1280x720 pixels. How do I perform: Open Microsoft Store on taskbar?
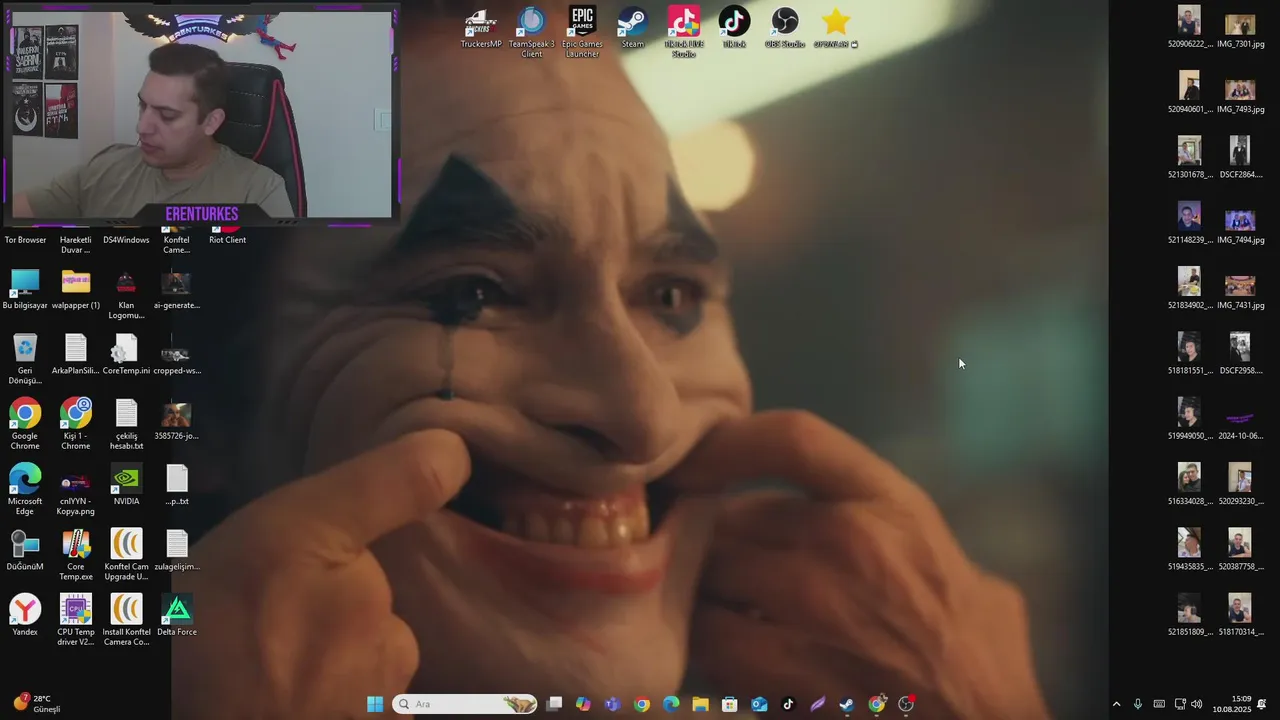coord(730,704)
